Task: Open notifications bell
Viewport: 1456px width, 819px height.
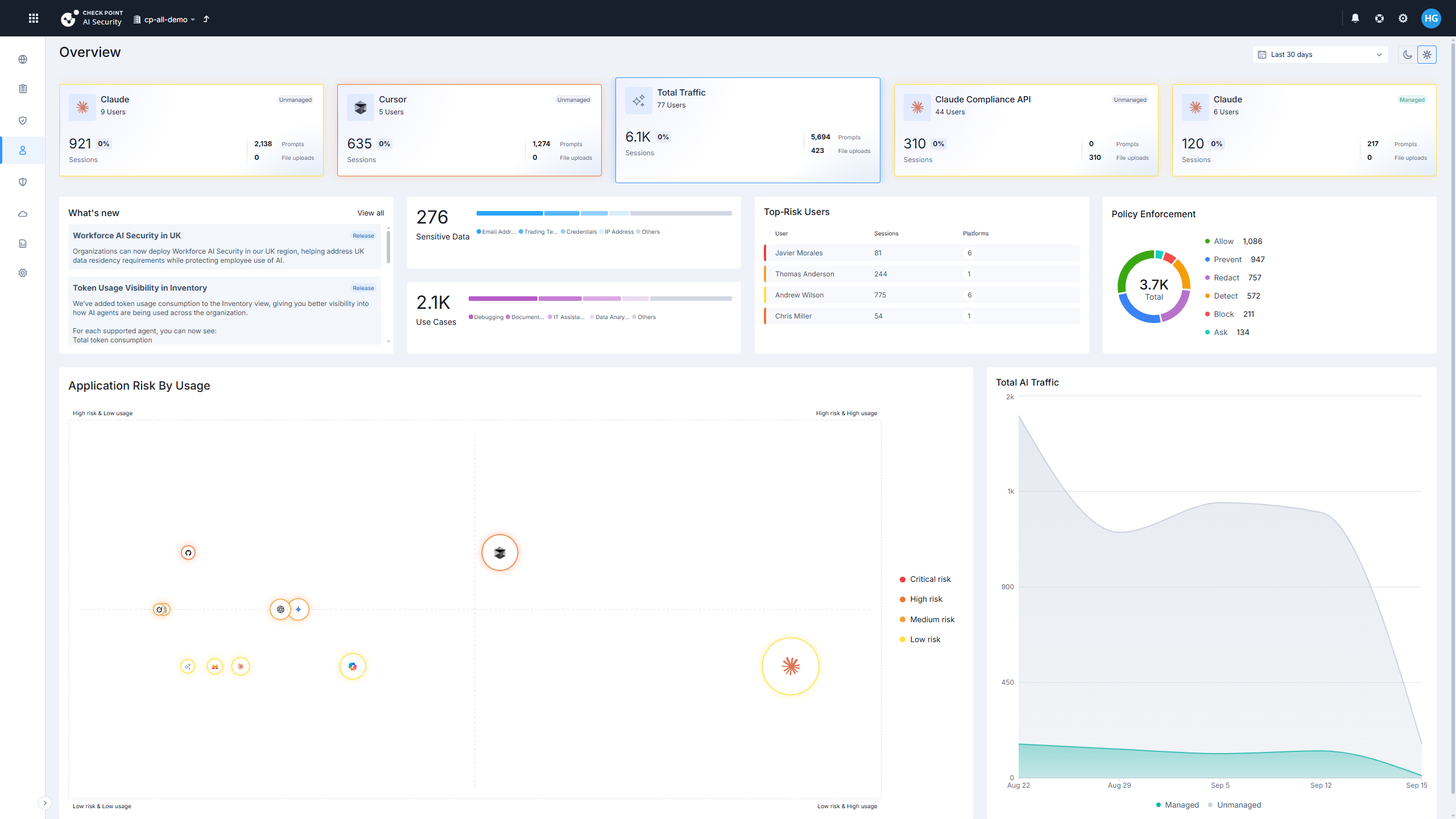Action: [1355, 18]
